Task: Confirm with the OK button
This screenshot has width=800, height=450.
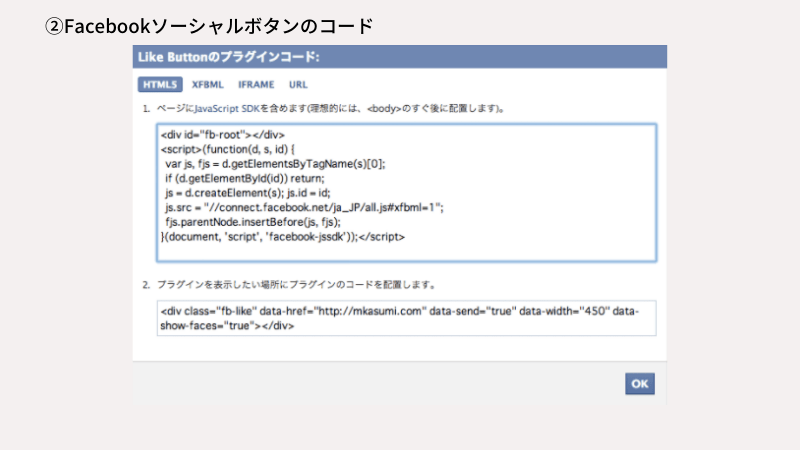Action: (x=640, y=384)
